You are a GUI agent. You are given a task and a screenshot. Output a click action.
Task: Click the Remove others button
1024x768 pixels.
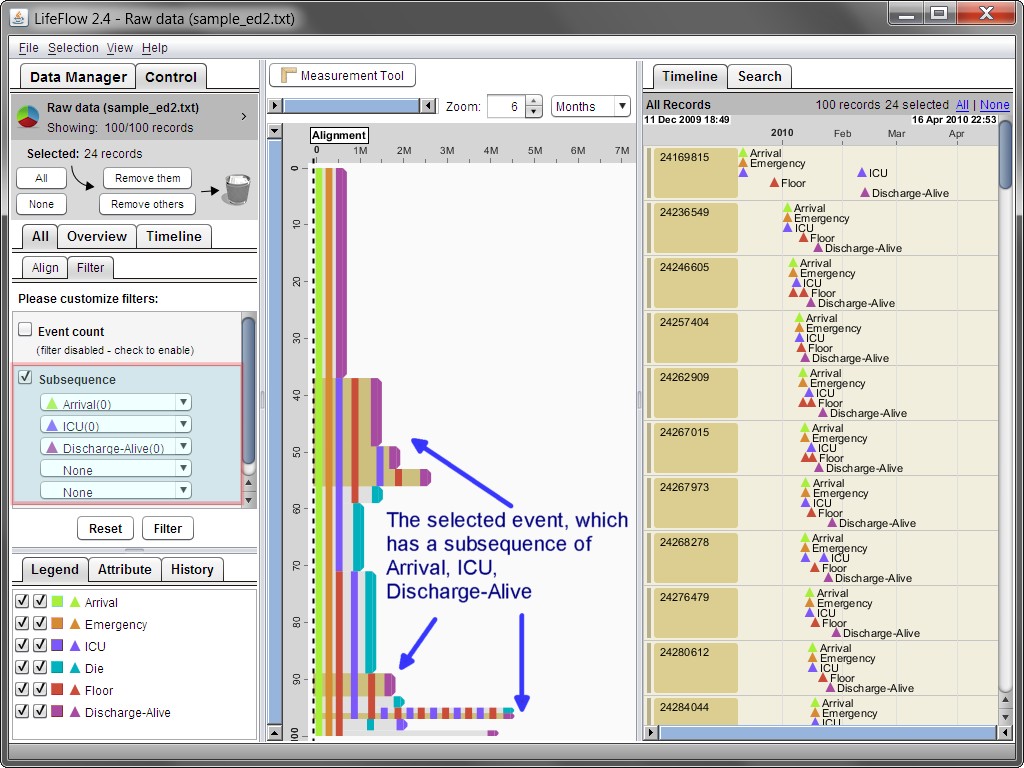pyautogui.click(x=147, y=204)
